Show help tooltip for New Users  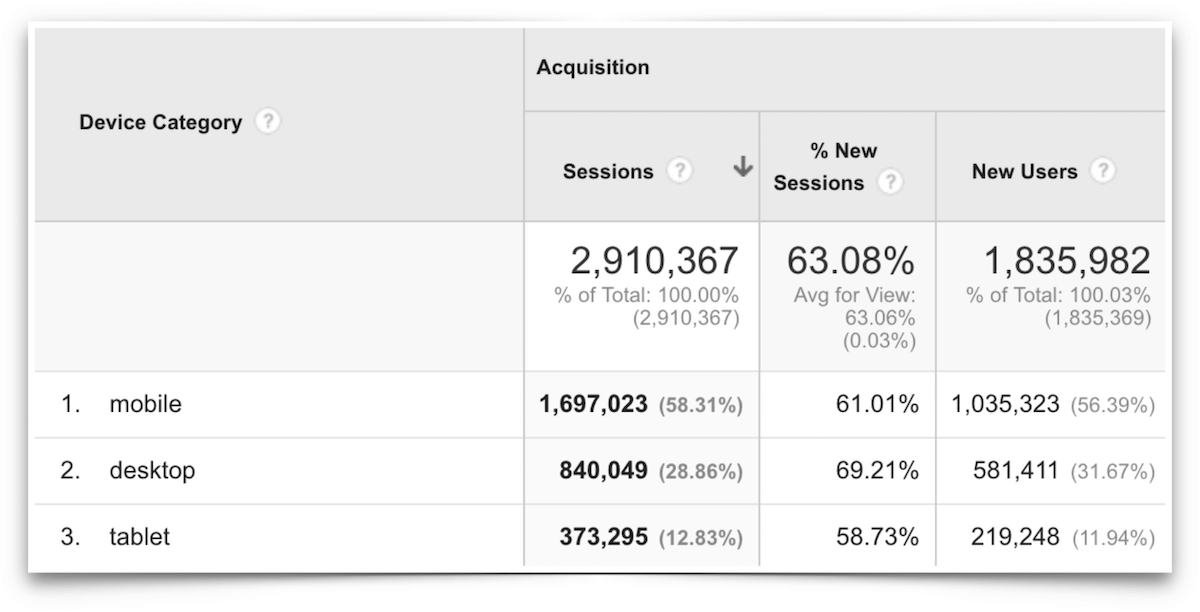[x=1102, y=171]
